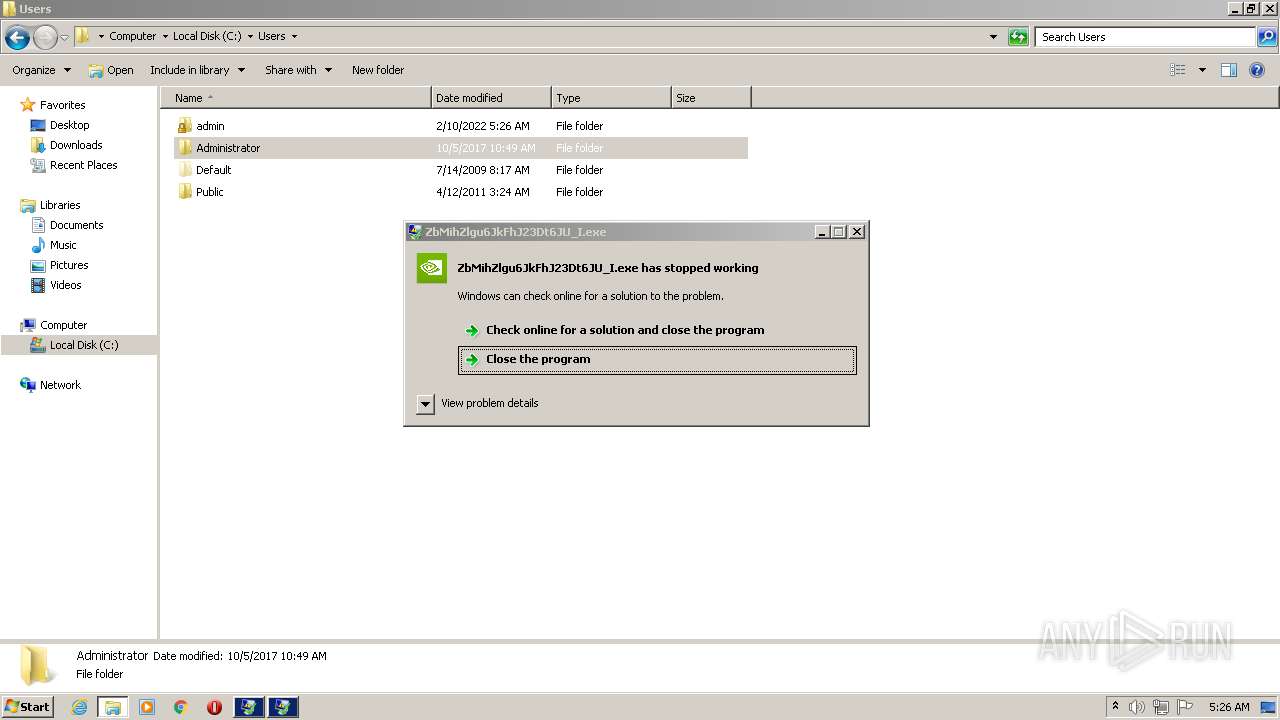
Task: Open Favorites in navigation pane
Action: (62, 105)
